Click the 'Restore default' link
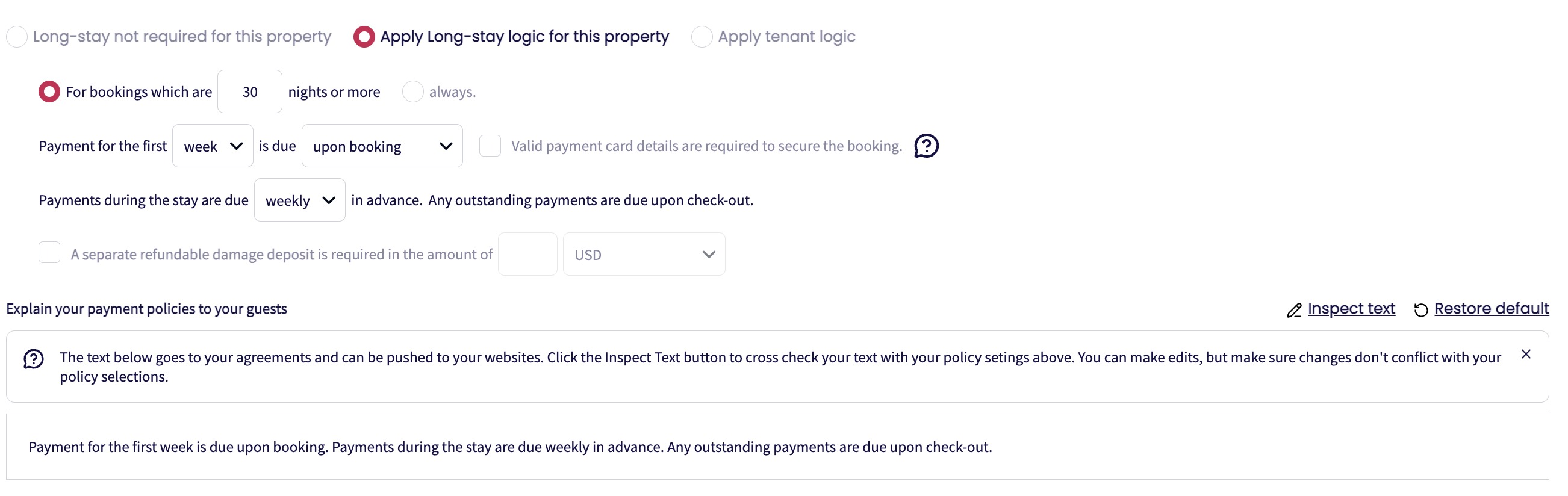The width and height of the screenshot is (1568, 496). click(1491, 309)
